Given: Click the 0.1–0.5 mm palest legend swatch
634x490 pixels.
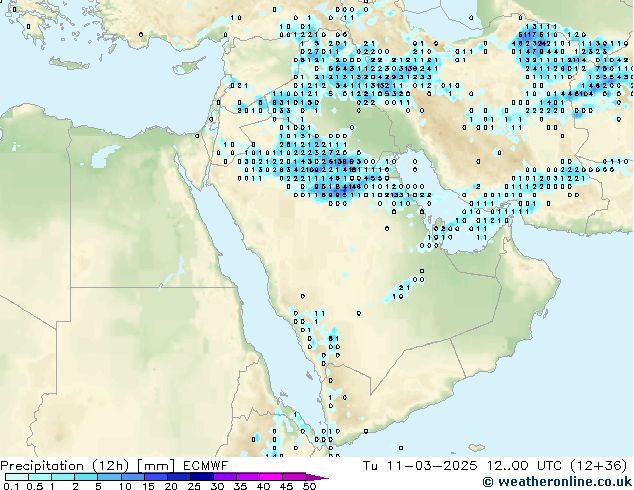Looking at the screenshot, I should [17, 477].
